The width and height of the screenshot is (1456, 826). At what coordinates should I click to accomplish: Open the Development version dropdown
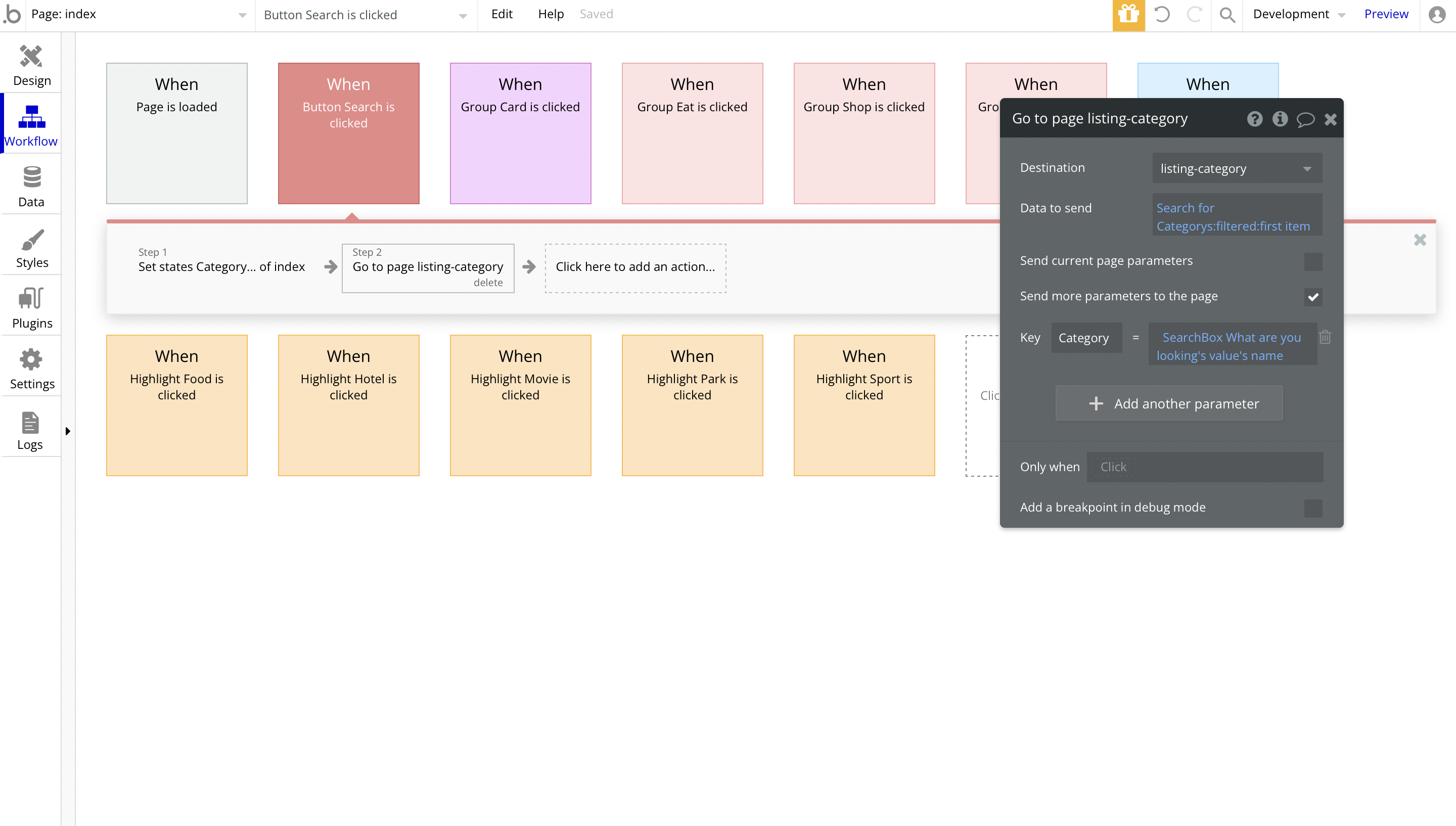point(1298,15)
